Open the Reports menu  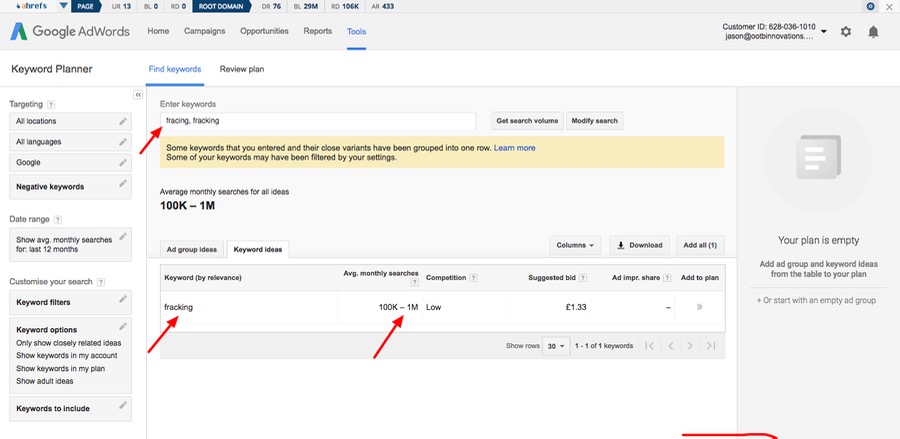pyautogui.click(x=318, y=31)
